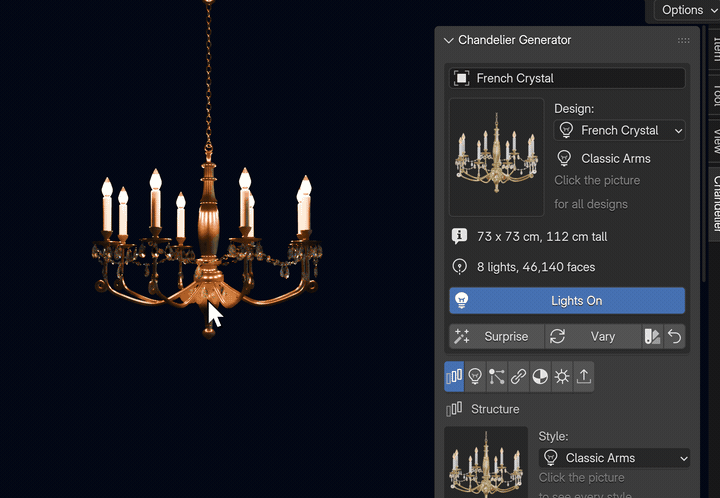Click the '73 x 73 cm, 112 cm tall' text

(x=542, y=237)
